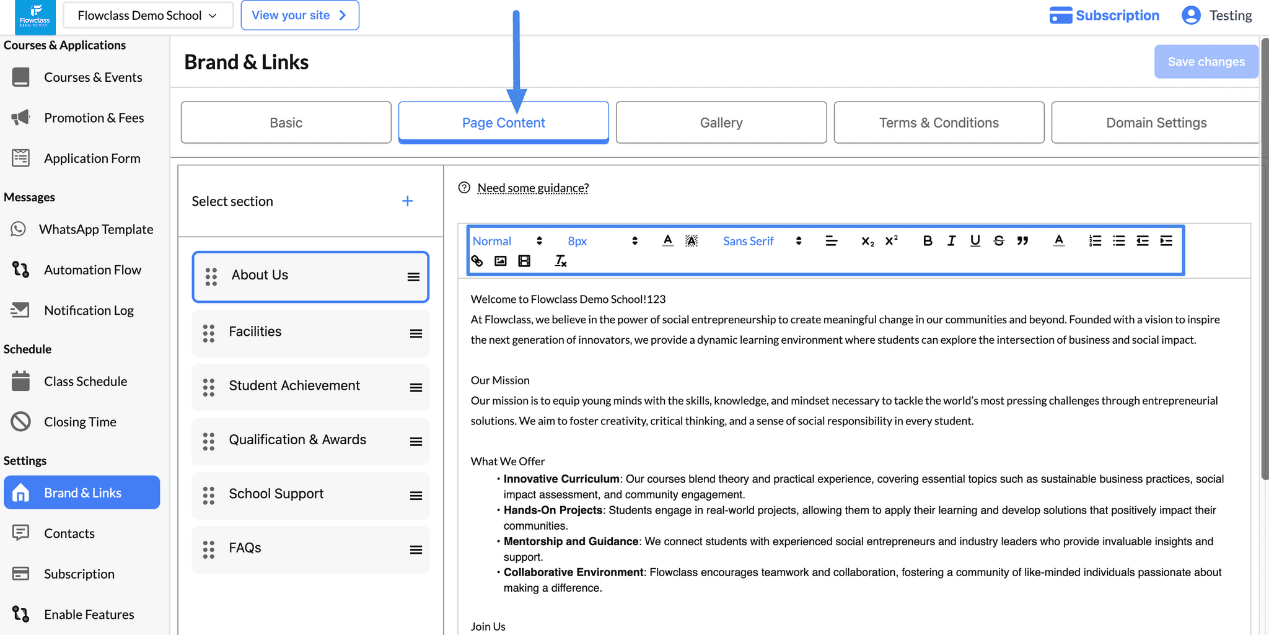Open the Facilities section options menu
The width and height of the screenshot is (1269, 635).
coord(416,333)
